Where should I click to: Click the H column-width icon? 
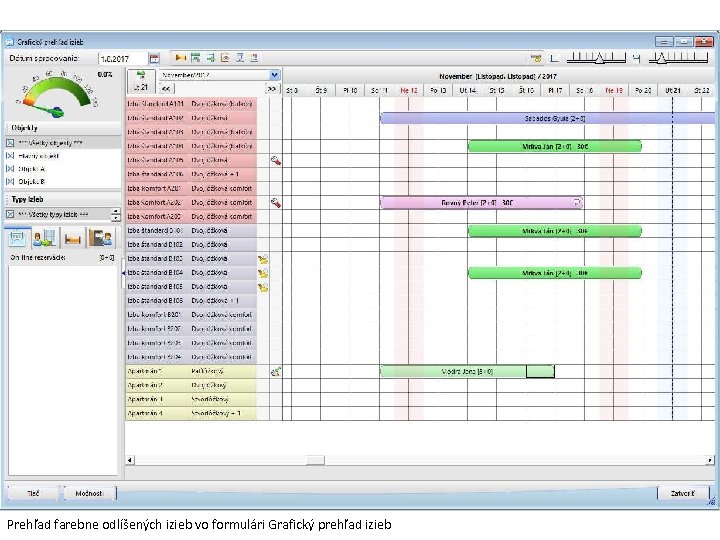(x=636, y=58)
